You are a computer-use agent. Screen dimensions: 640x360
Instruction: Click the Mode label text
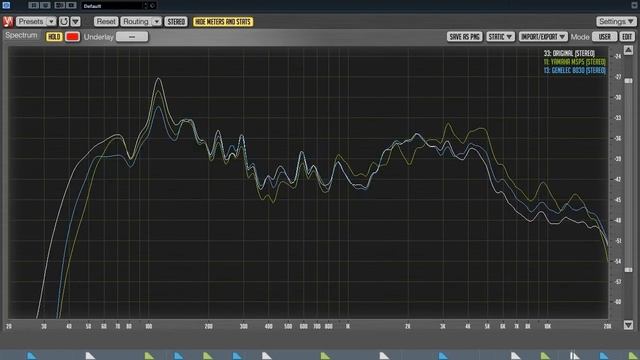point(580,37)
